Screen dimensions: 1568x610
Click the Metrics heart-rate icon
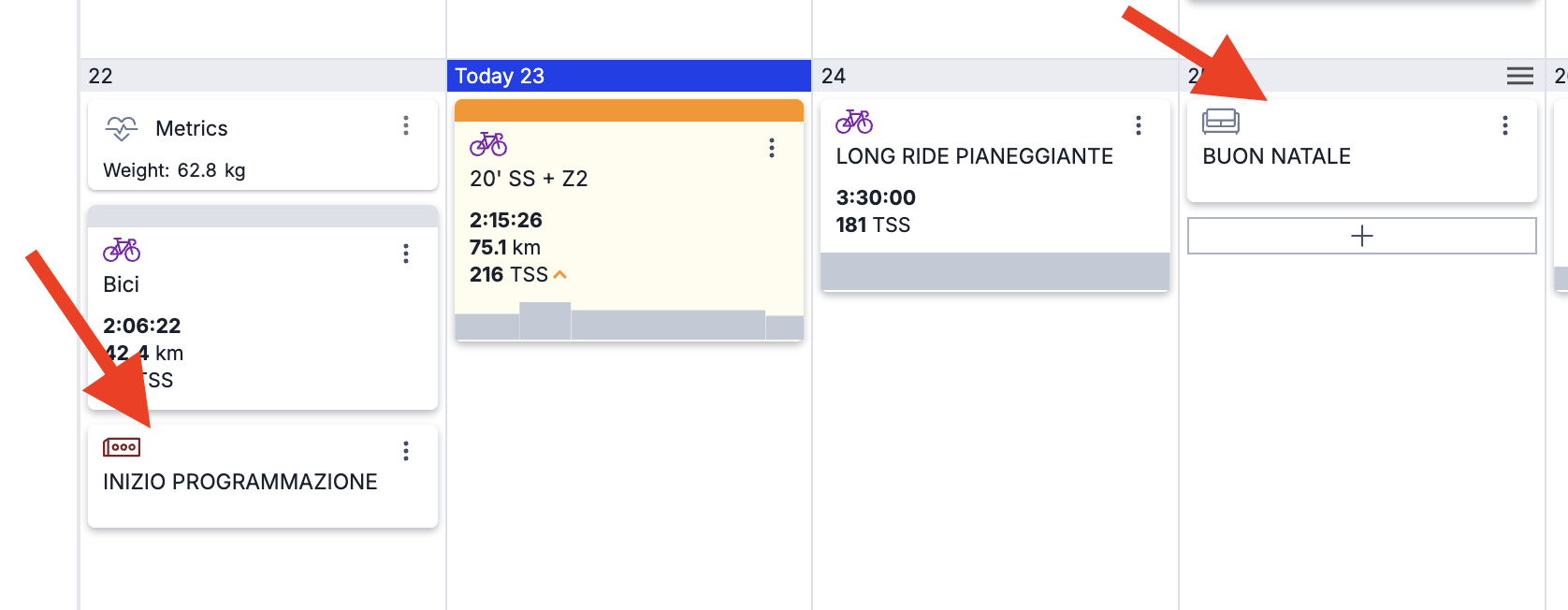pos(122,128)
